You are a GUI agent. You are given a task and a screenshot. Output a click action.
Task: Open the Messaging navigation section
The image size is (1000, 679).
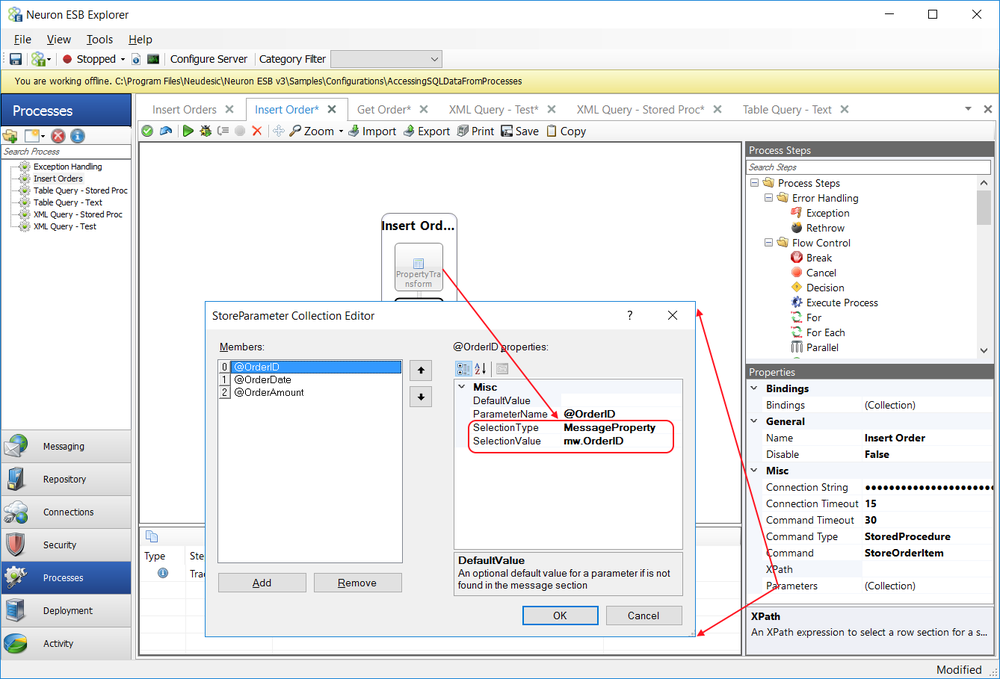[x=66, y=446]
